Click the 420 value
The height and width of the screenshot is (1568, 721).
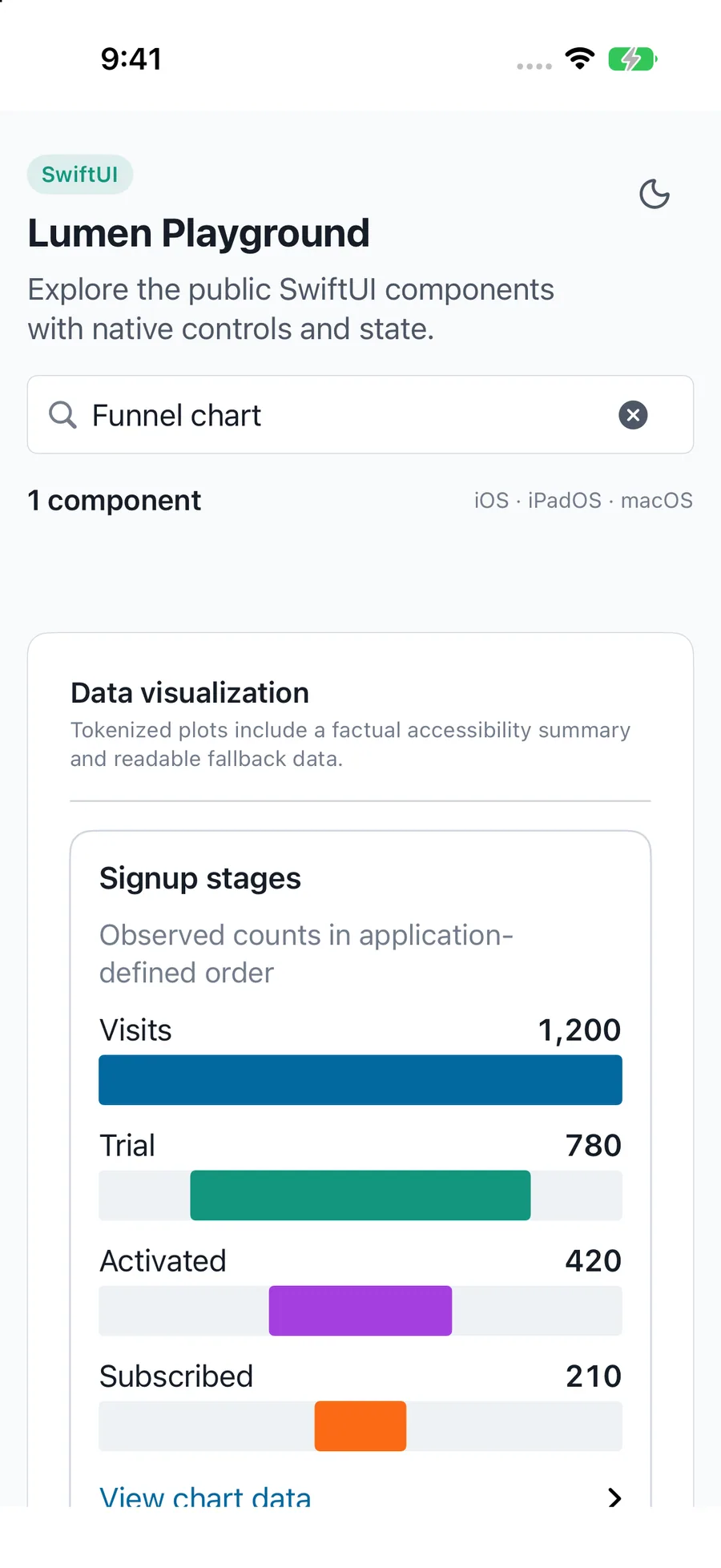click(x=594, y=1261)
